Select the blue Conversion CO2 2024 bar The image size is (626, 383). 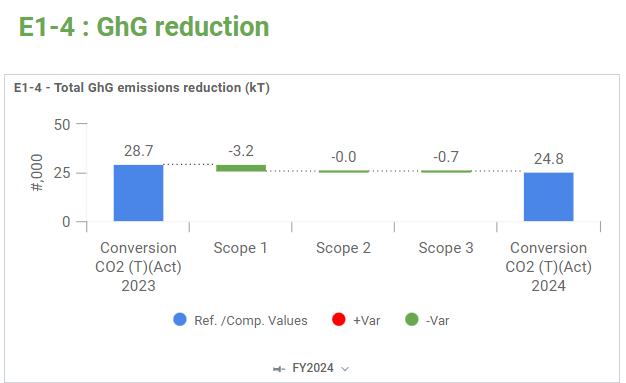(x=549, y=197)
